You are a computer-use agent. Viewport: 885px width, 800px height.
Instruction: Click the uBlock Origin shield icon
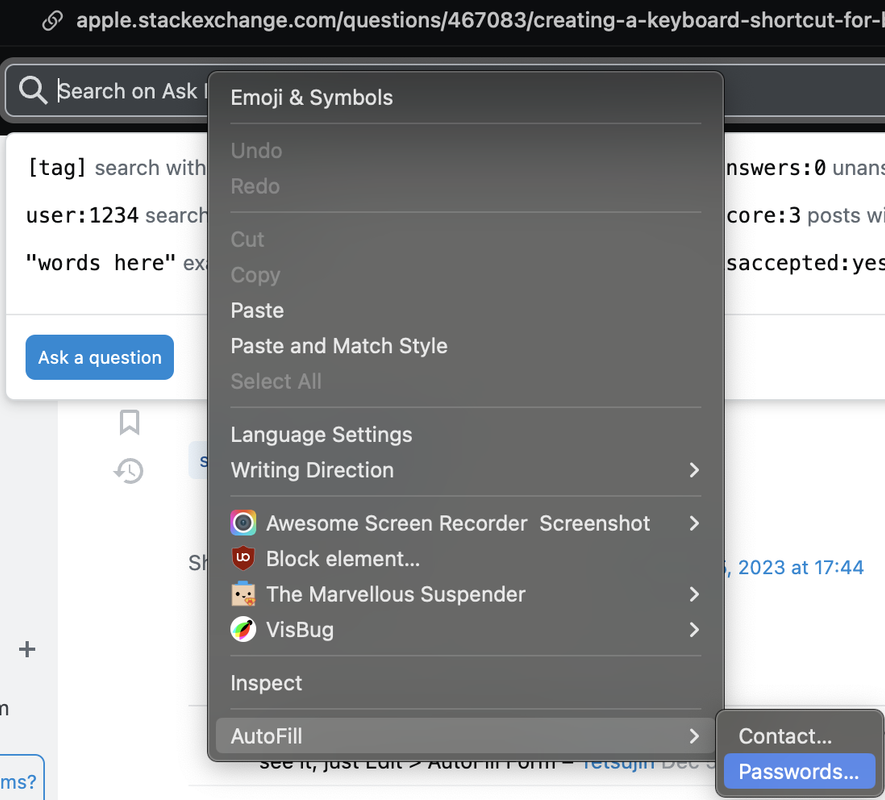pos(243,558)
